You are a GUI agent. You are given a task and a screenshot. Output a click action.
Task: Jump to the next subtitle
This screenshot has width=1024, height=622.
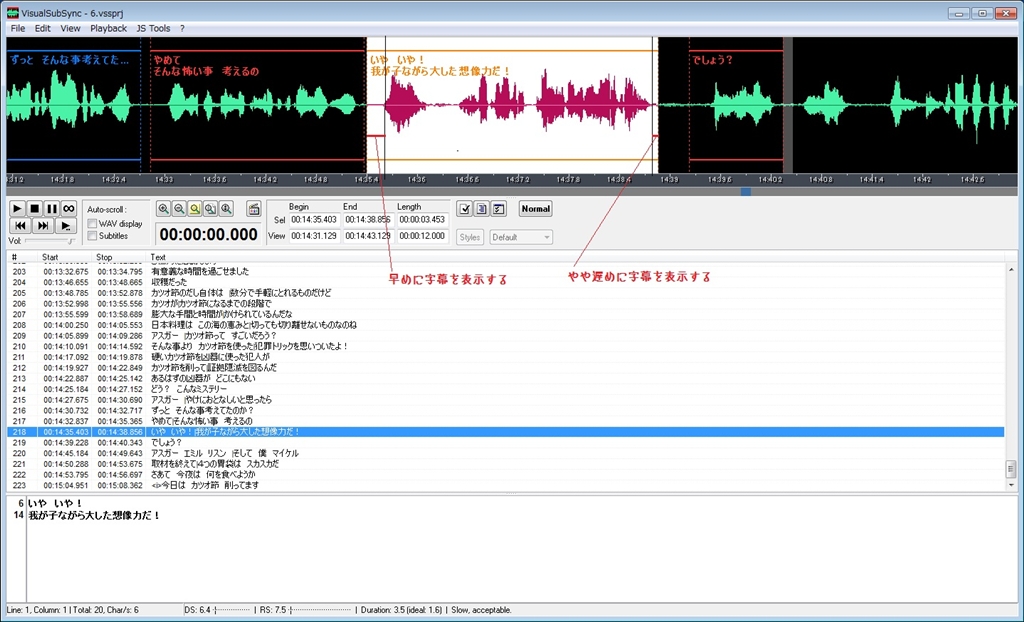(43, 226)
